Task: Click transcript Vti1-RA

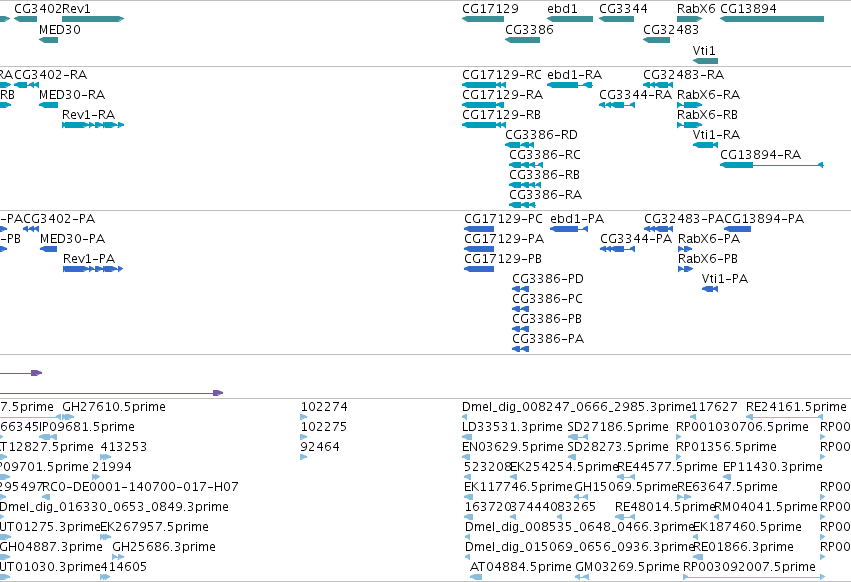Action: [x=716, y=135]
